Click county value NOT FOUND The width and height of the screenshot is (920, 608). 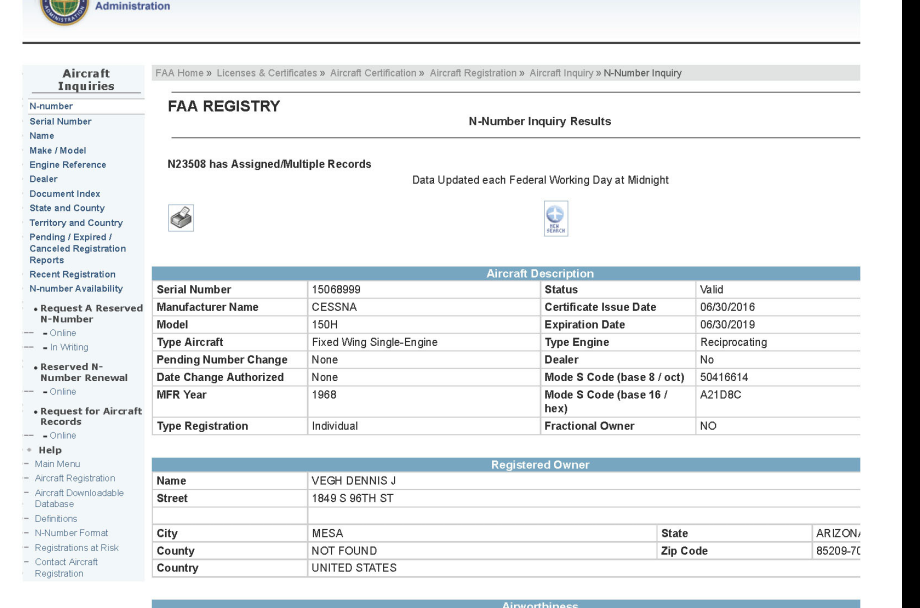coord(344,551)
